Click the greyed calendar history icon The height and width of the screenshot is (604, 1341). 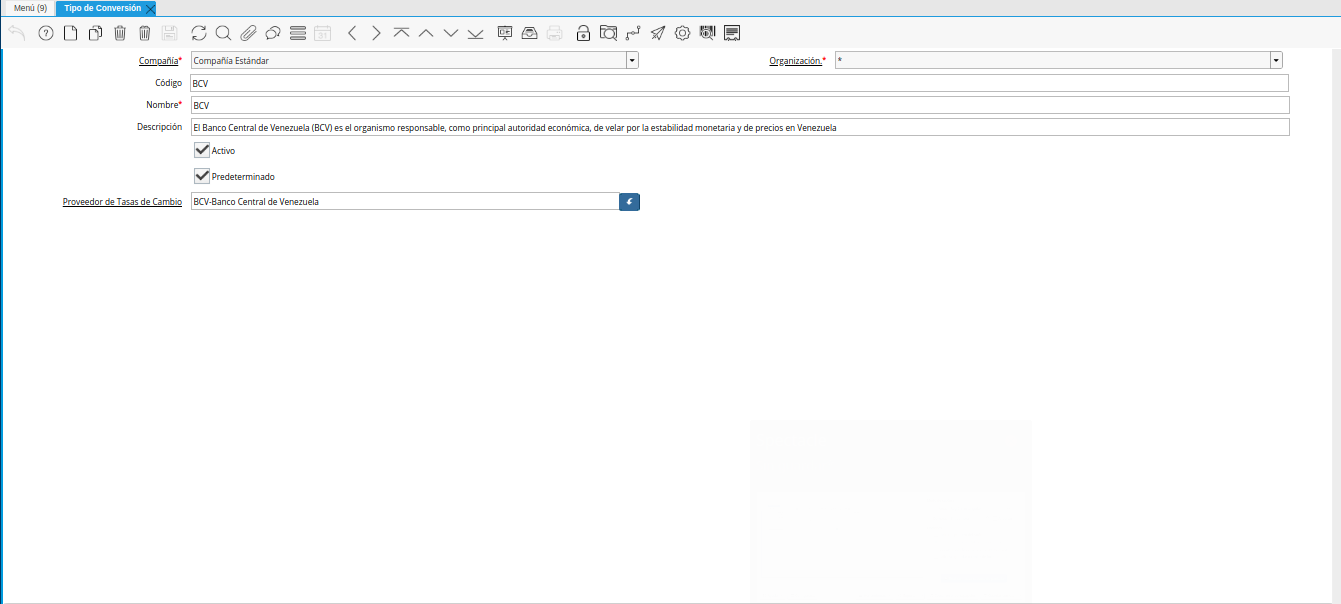pyautogui.click(x=322, y=33)
